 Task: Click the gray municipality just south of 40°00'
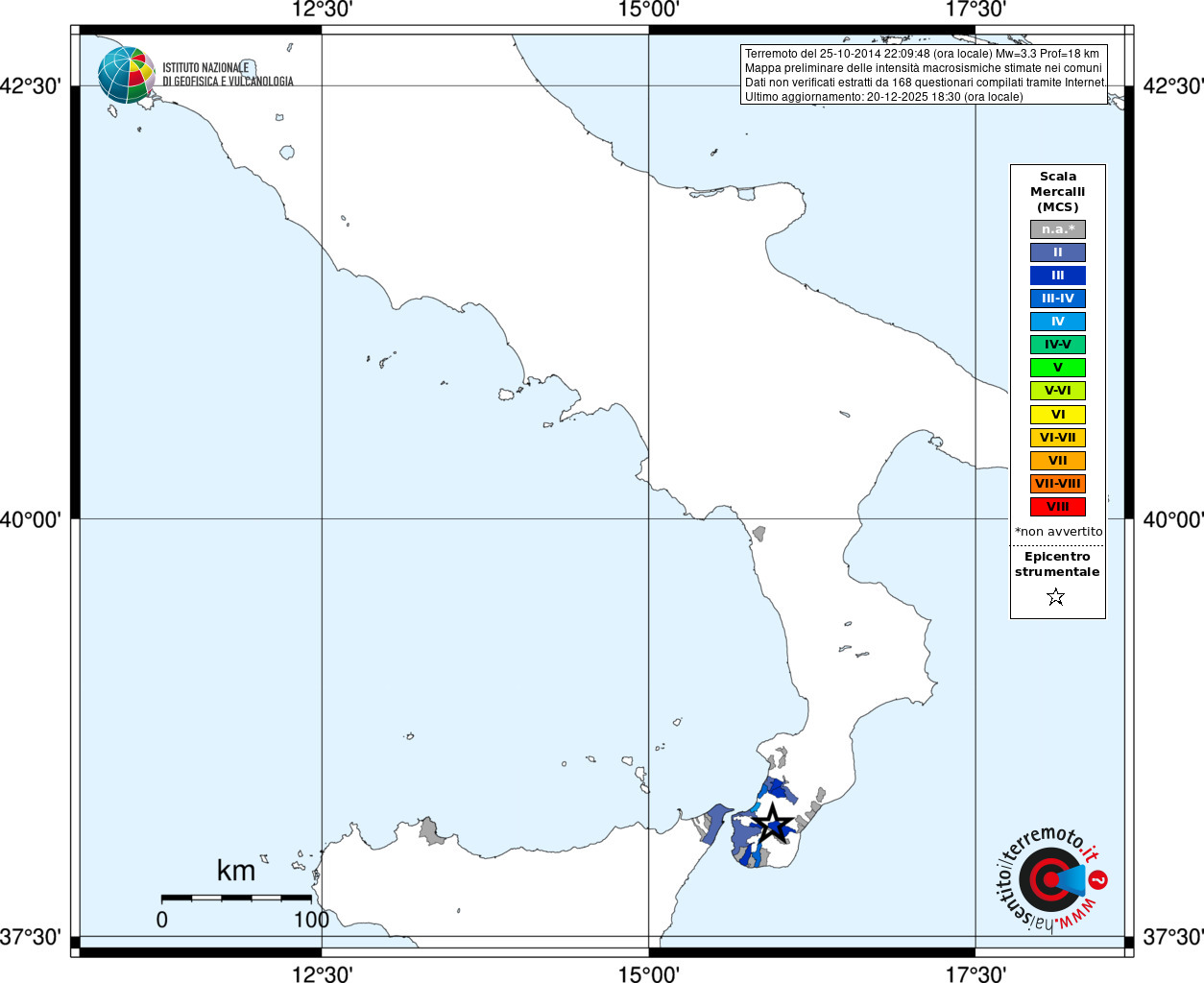[x=759, y=533]
